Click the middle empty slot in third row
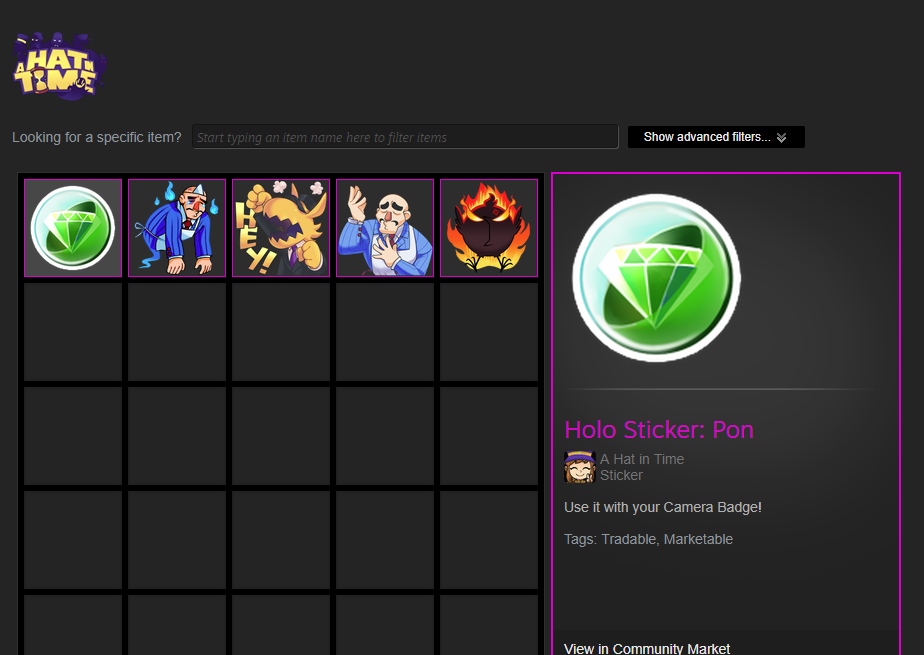 [x=281, y=436]
